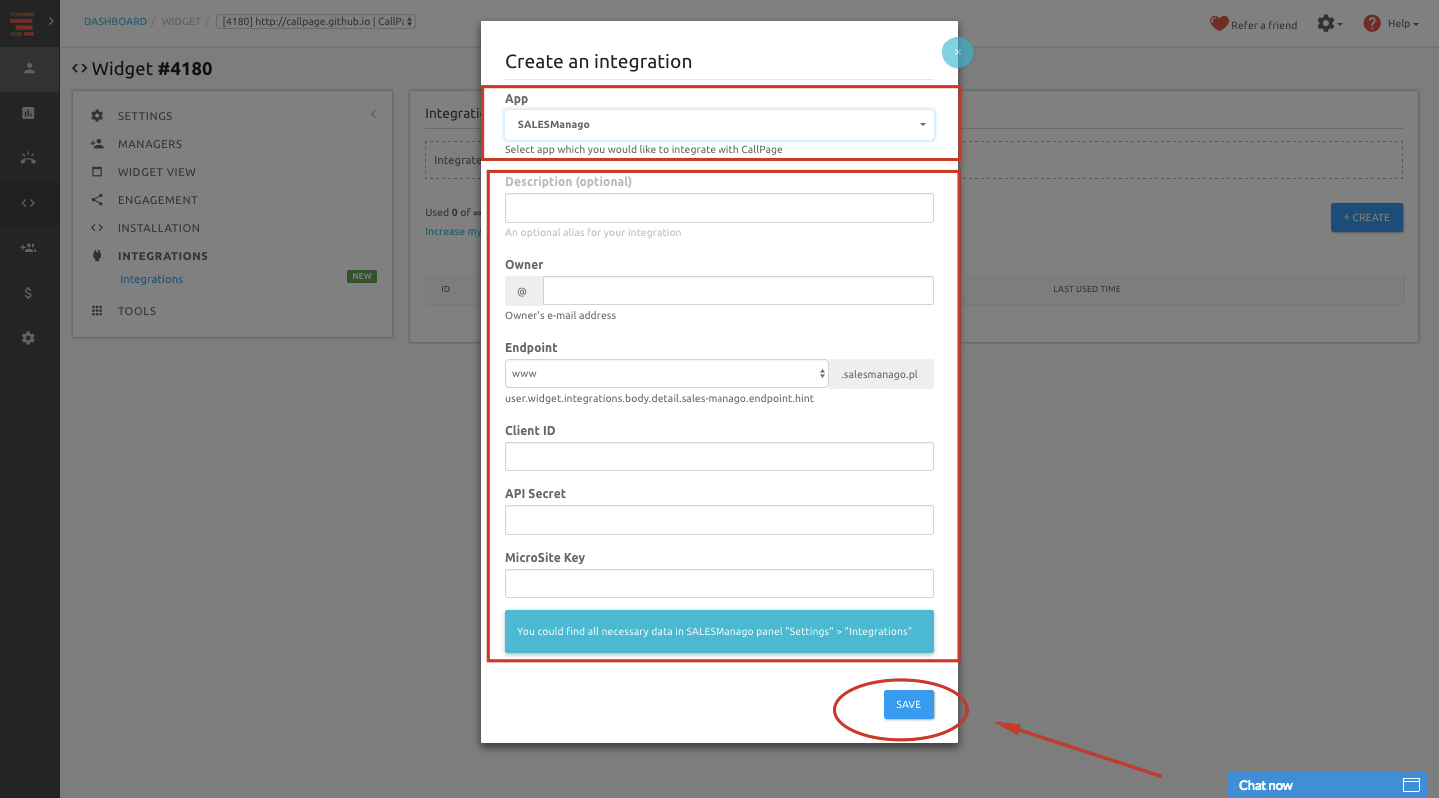Image resolution: width=1439 pixels, height=798 pixels.
Task: Open WIDGET VIEW in the widget menu
Action: [x=157, y=172]
